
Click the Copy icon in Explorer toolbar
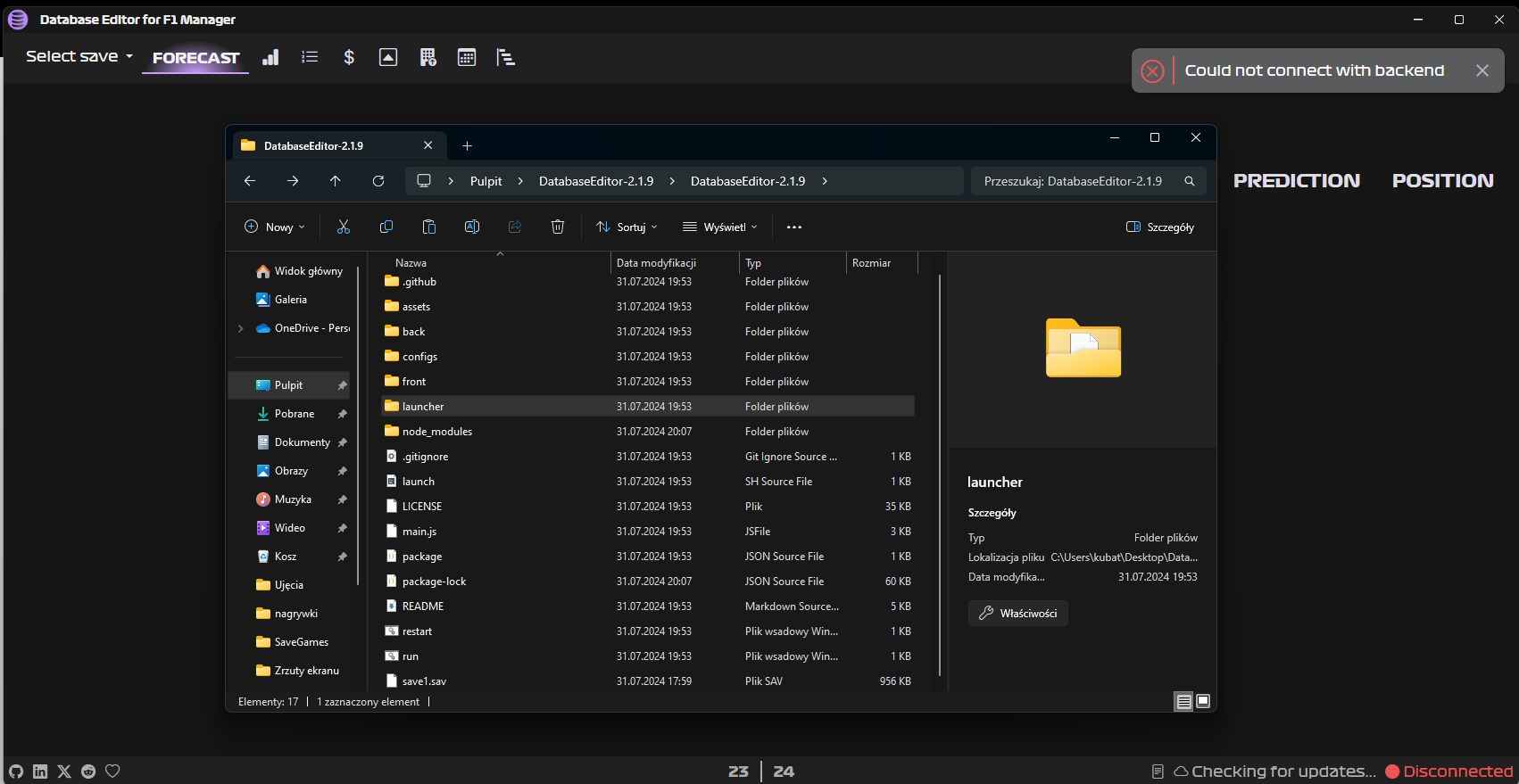[x=386, y=227]
